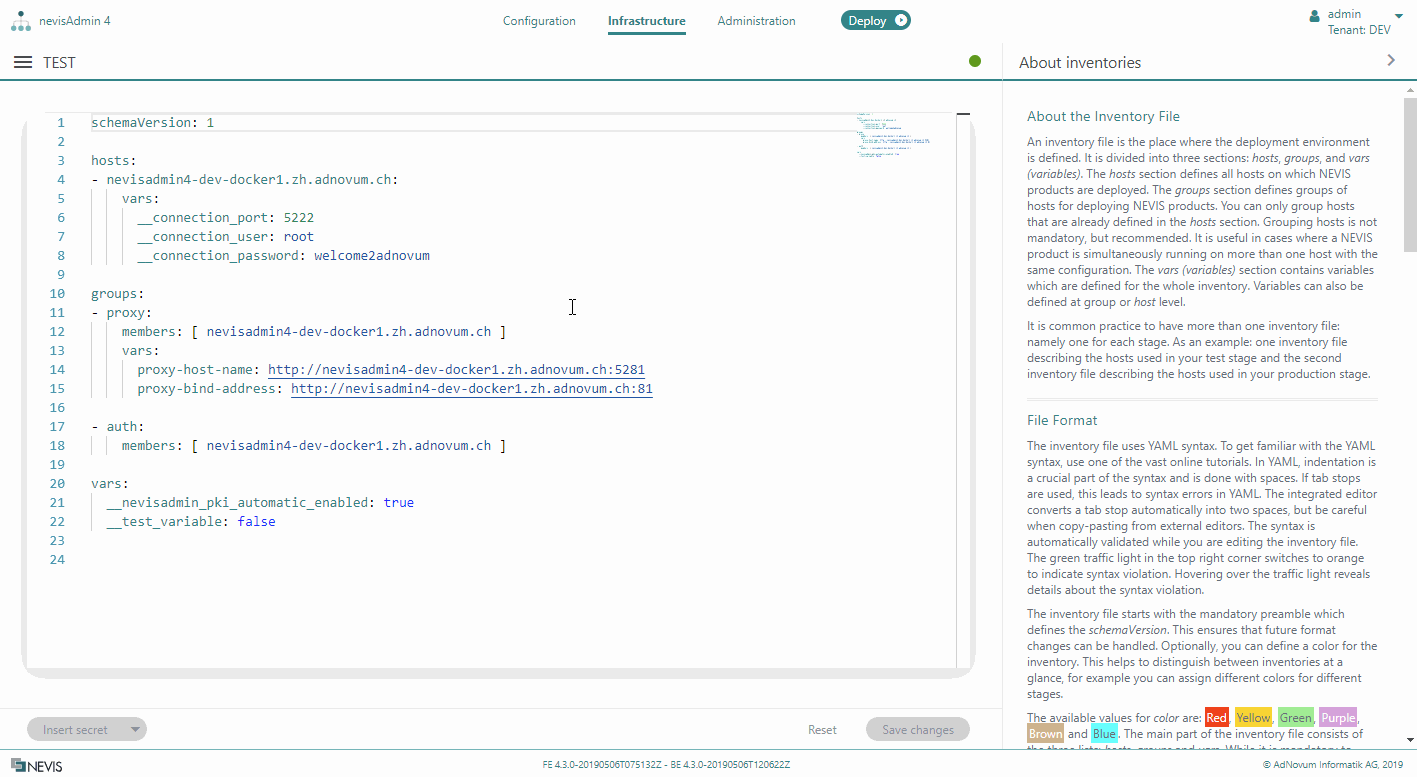Viewport: 1417px width, 777px height.
Task: Click the play arrow icon on Deploy
Action: point(901,20)
